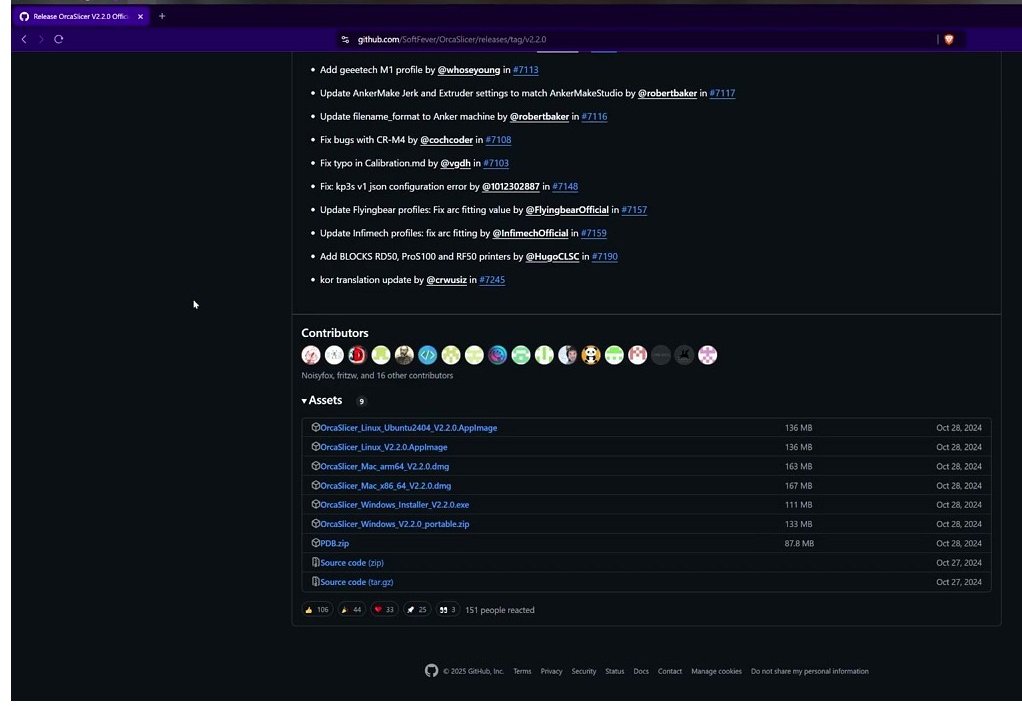This screenshot has width=1022, height=712.
Task: Click party popper reaction with 44
Action: (351, 610)
